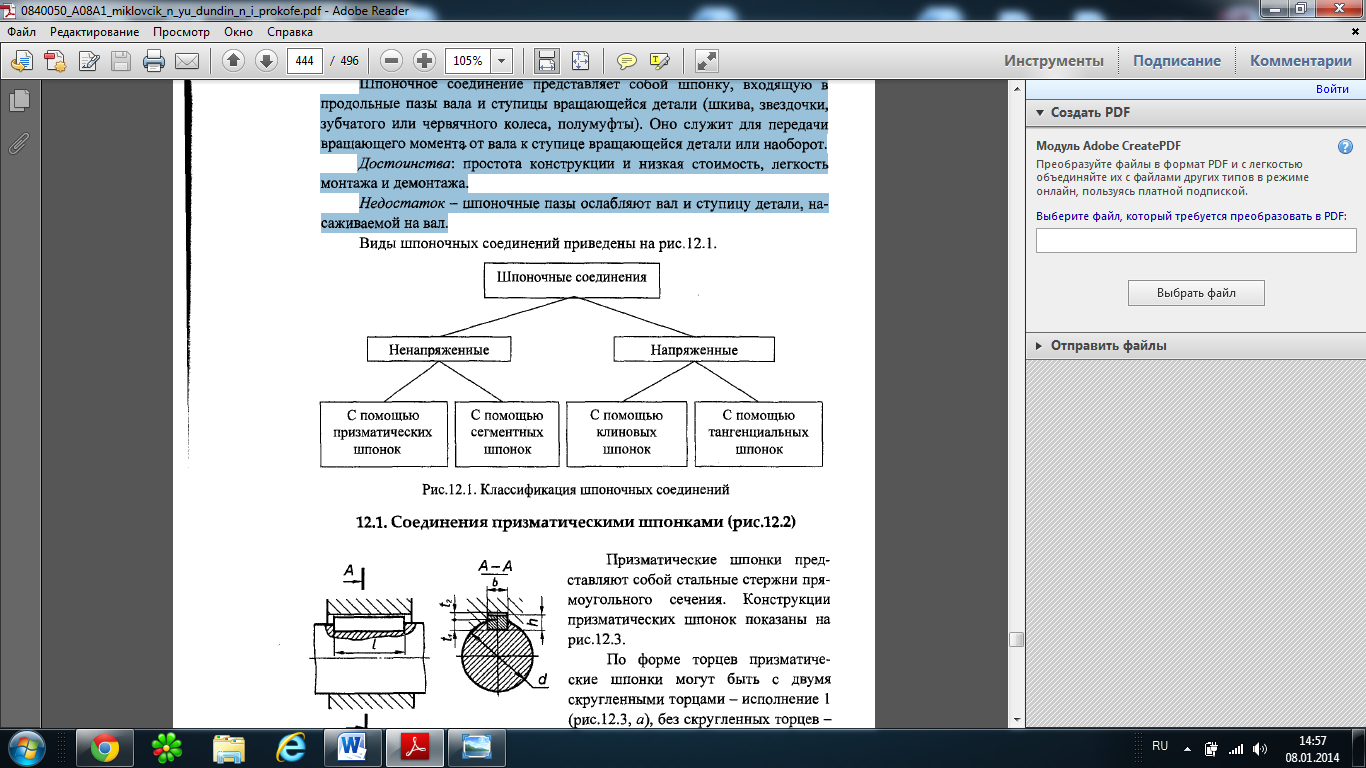Open the Просмотр menu
1366x768 pixels.
pyautogui.click(x=182, y=32)
